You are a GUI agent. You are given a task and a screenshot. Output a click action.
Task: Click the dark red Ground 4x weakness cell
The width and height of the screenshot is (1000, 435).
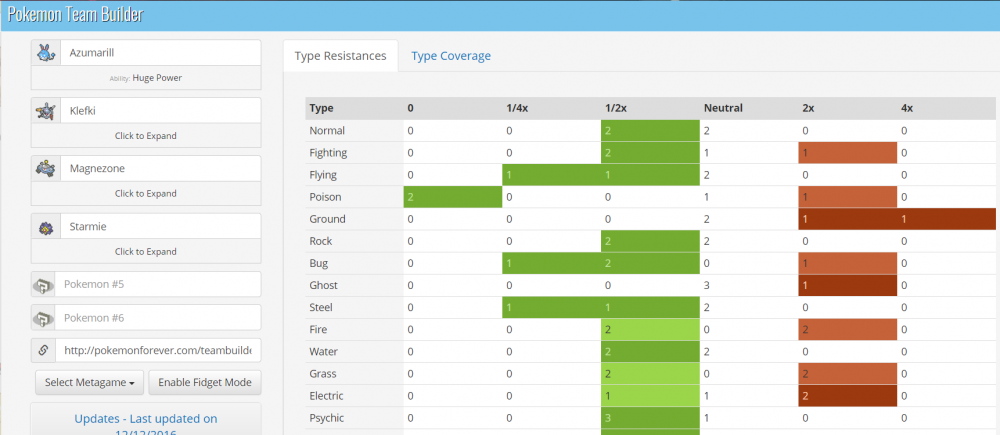(946, 219)
